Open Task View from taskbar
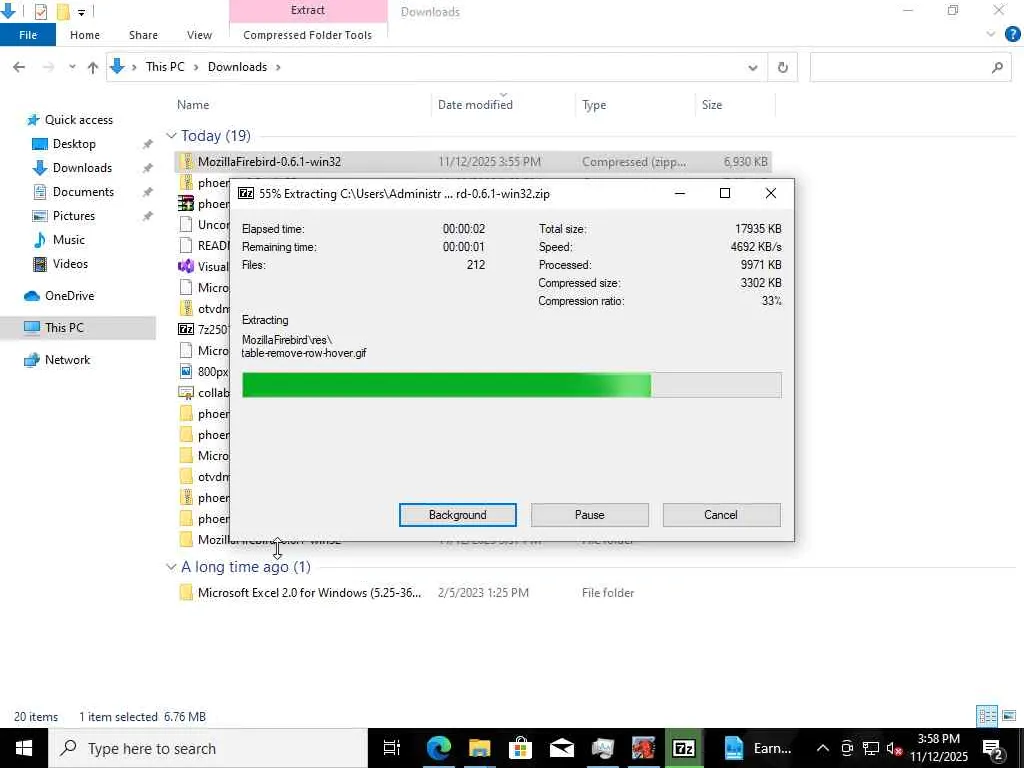This screenshot has height=768, width=1024. (392, 748)
